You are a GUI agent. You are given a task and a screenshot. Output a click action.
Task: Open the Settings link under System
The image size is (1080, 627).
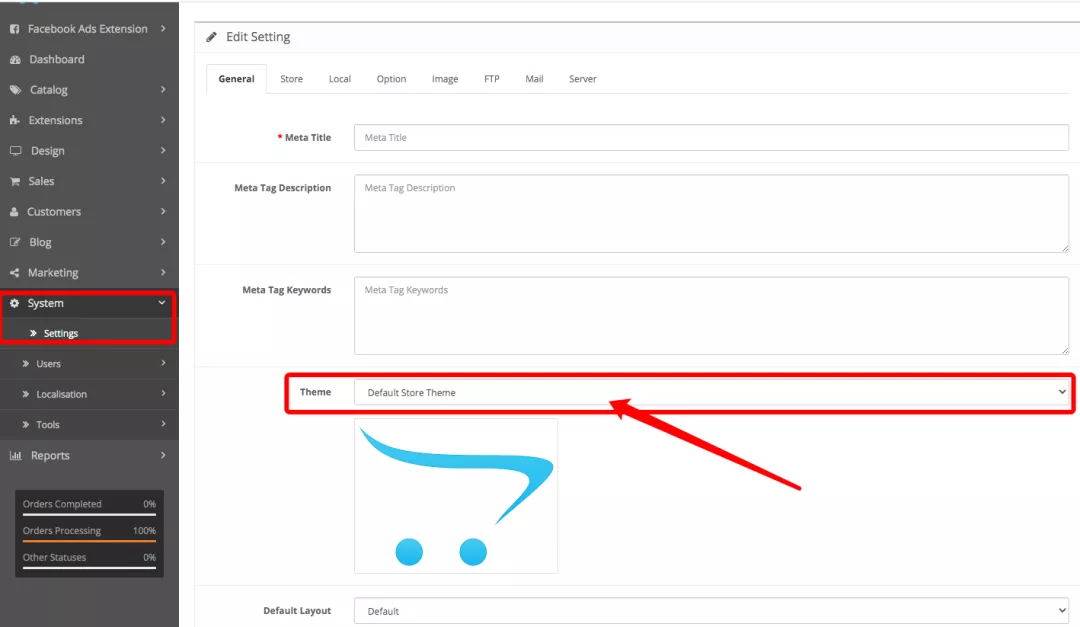(61, 333)
